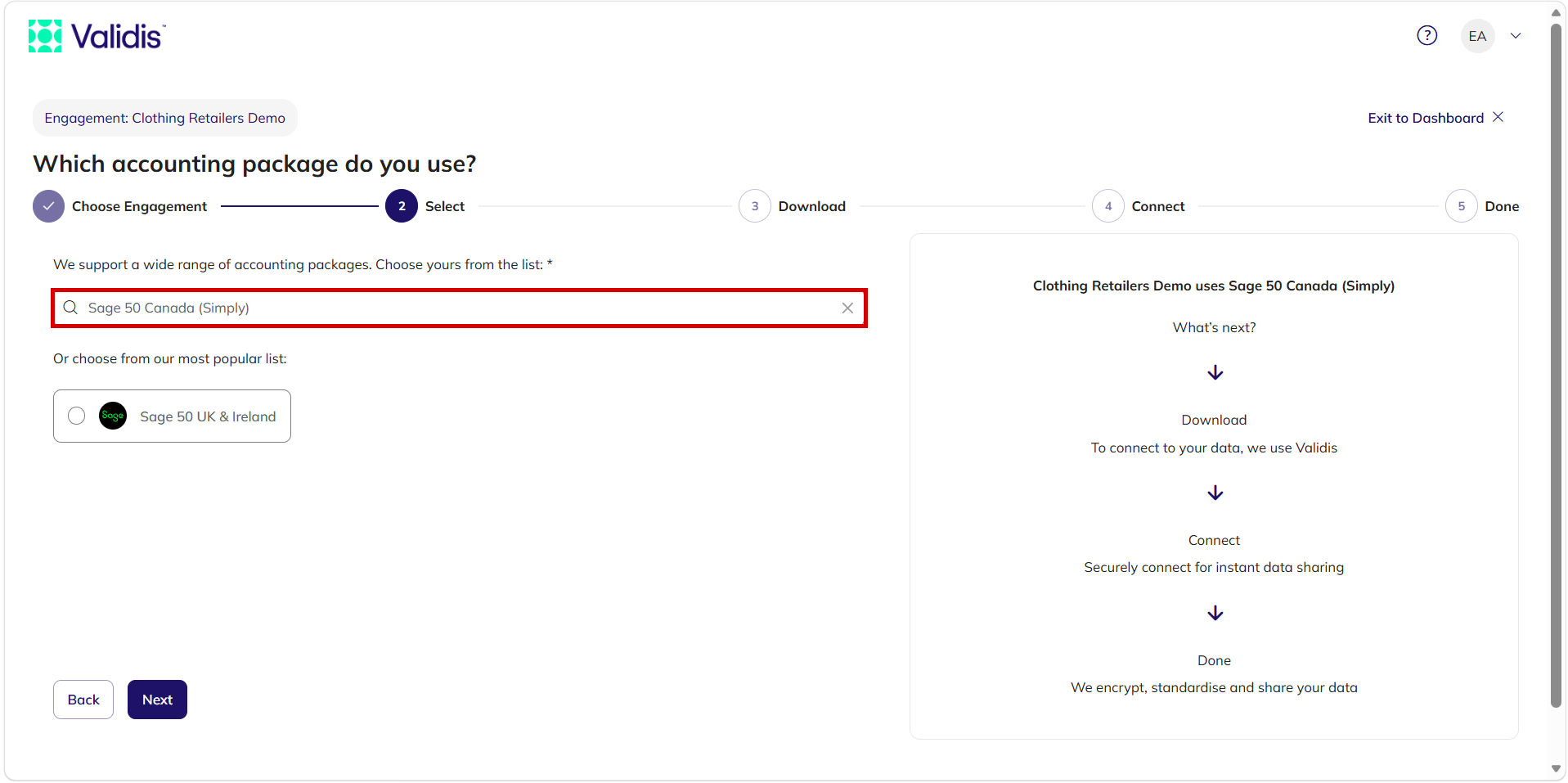Click the Validis logo
This screenshot has height=783, width=1568.
(x=97, y=36)
